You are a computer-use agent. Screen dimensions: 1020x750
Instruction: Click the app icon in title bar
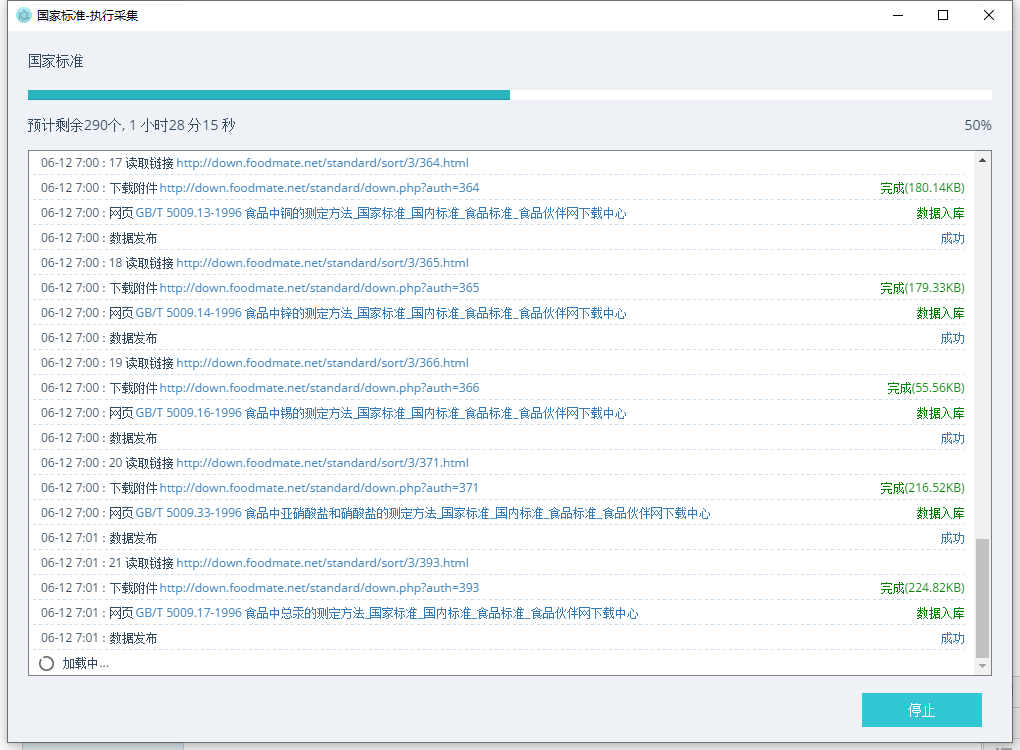click(23, 15)
